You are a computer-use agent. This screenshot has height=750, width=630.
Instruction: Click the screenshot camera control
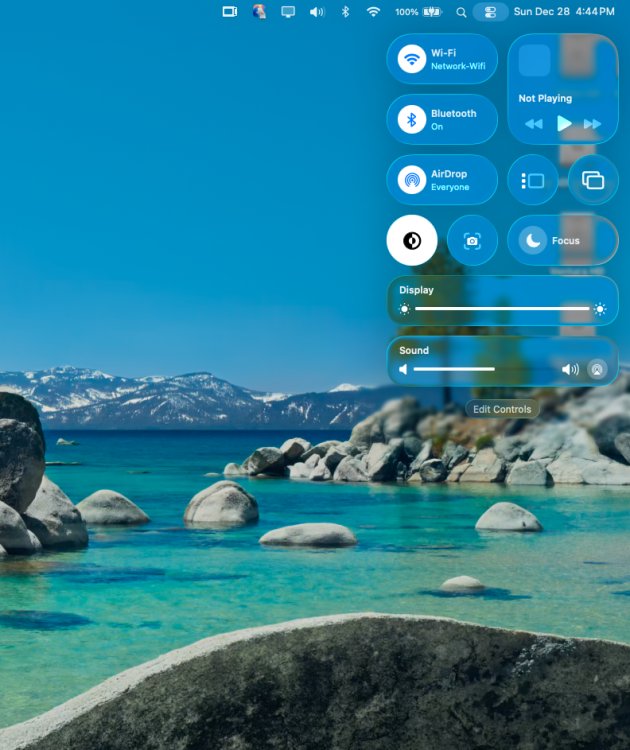(472, 240)
